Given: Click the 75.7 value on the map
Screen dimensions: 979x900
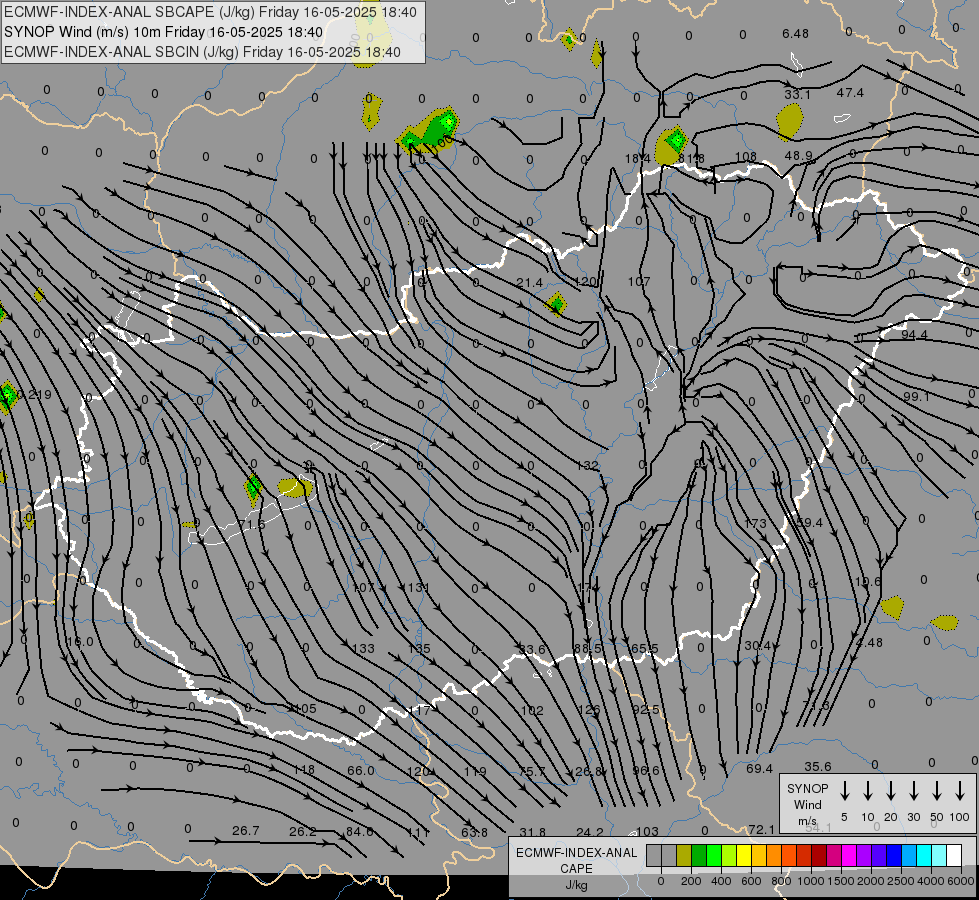Looking at the screenshot, I should [x=532, y=772].
